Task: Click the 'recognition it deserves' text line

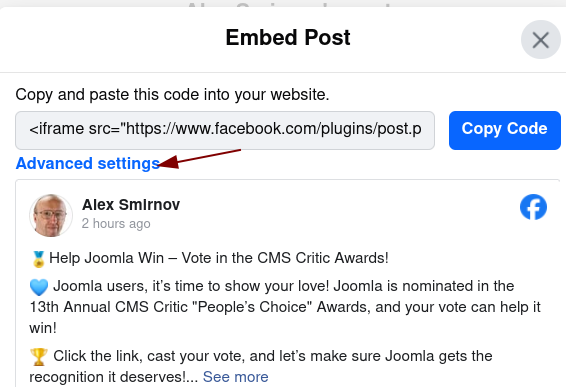Action: (x=114, y=377)
